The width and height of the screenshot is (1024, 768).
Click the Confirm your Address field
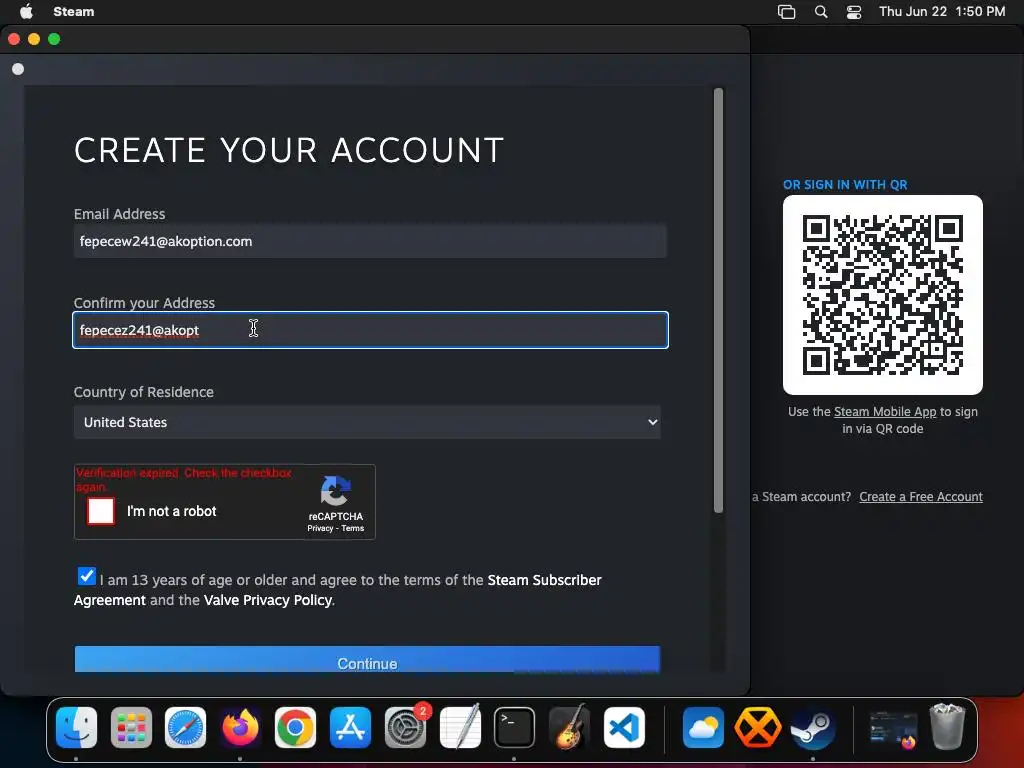pos(370,330)
